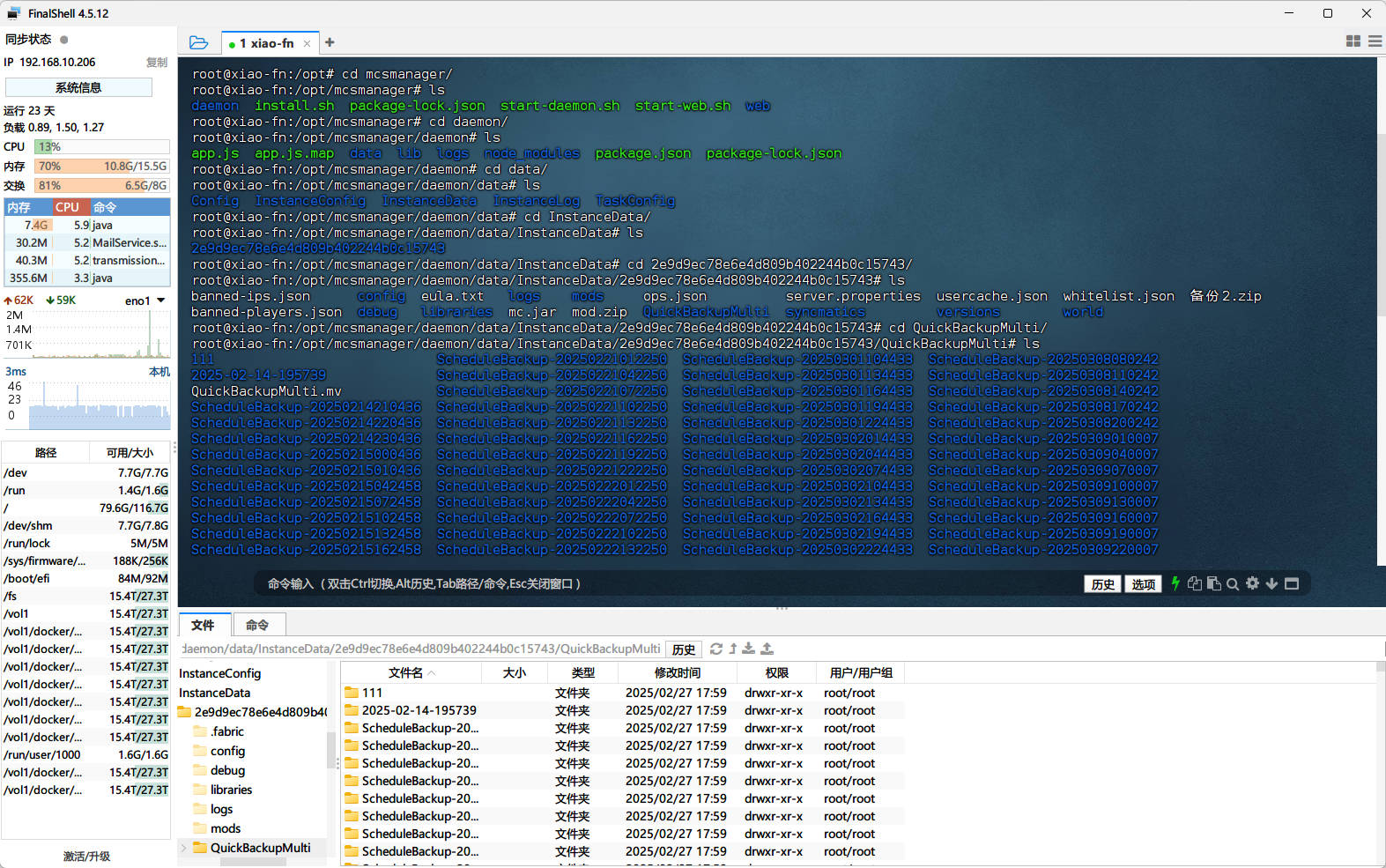The image size is (1386, 868).
Task: Click the memory usage 70% bar
Action: point(102,166)
